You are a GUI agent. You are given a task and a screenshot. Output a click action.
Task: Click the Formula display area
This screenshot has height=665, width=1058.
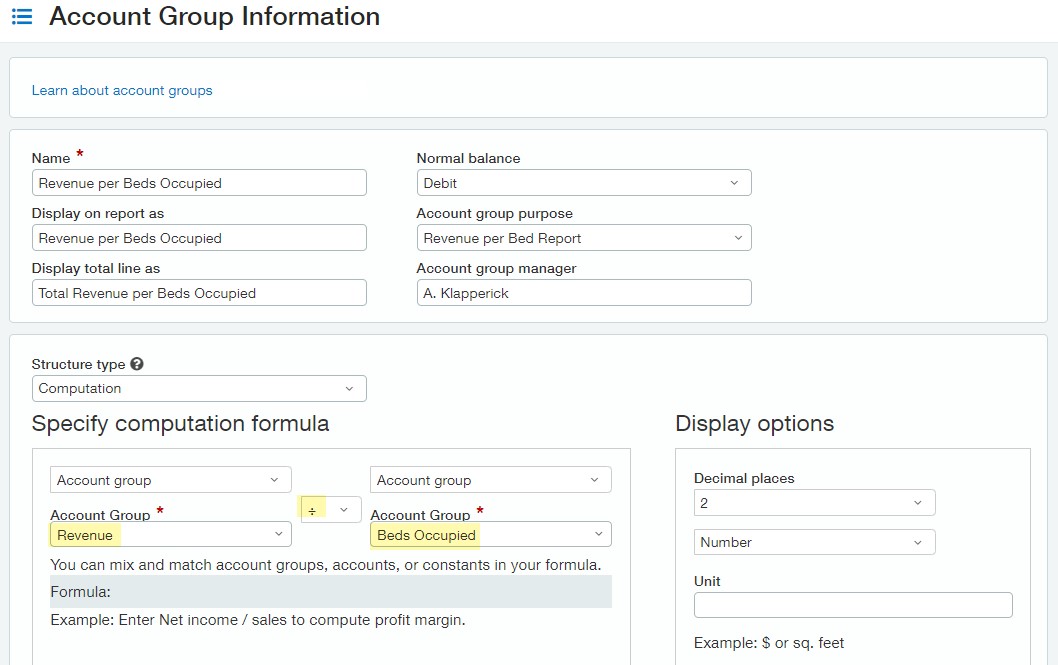click(x=331, y=591)
